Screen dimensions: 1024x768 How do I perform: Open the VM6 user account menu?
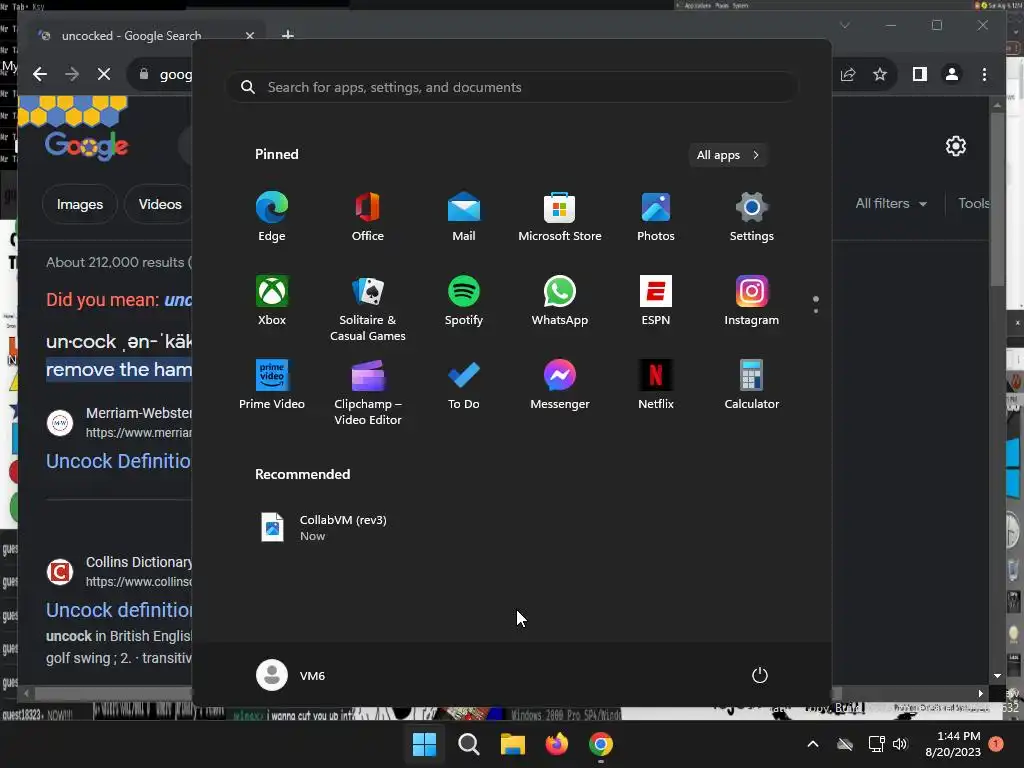[x=291, y=675]
